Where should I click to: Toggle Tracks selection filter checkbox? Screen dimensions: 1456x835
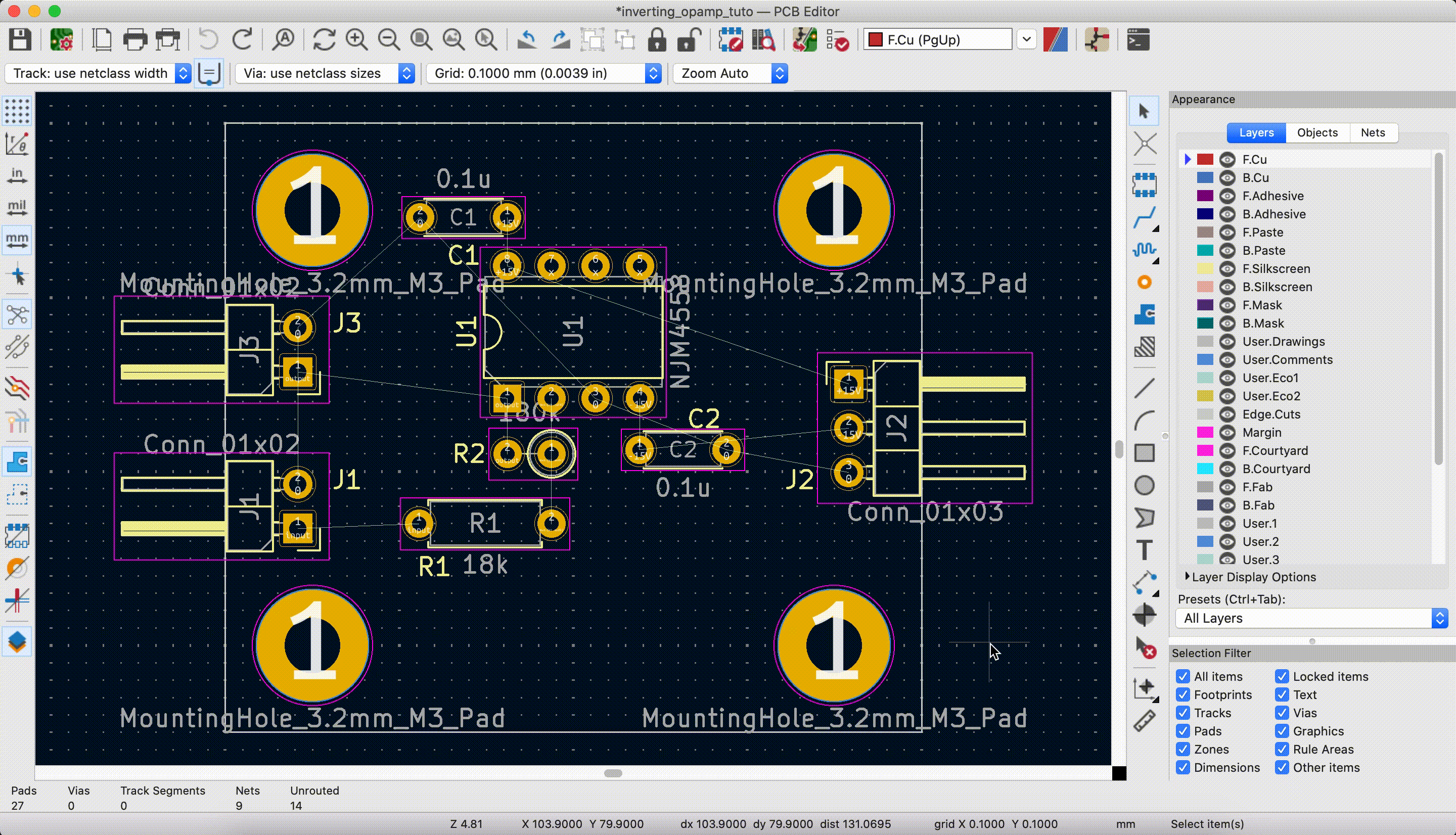click(x=1183, y=712)
